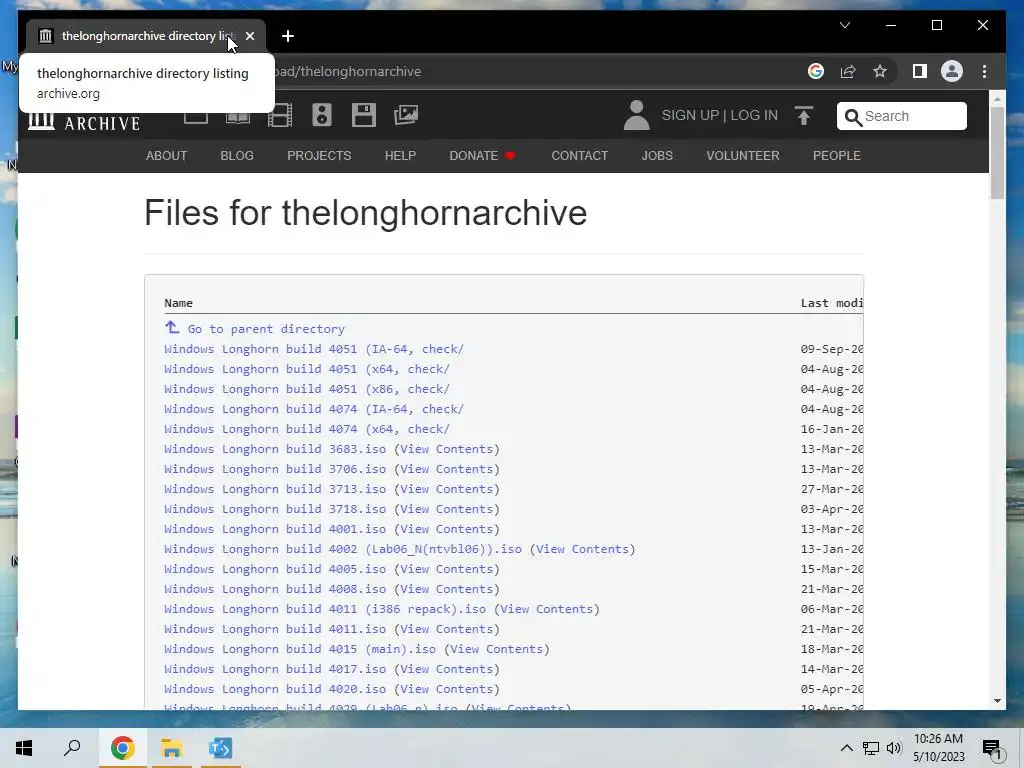Click the upload arrow icon
Image resolution: width=1024 pixels, height=768 pixels.
pyautogui.click(x=804, y=116)
